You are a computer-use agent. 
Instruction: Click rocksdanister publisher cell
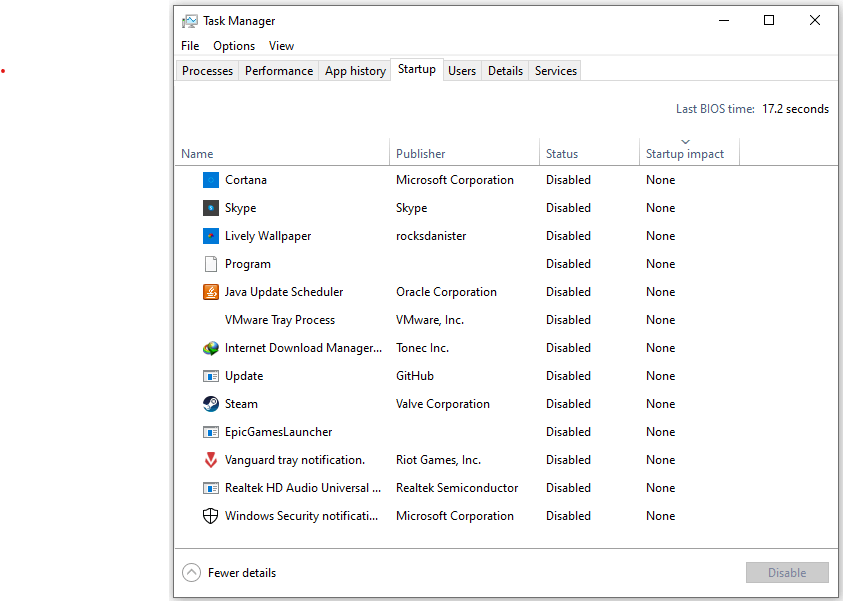[431, 236]
